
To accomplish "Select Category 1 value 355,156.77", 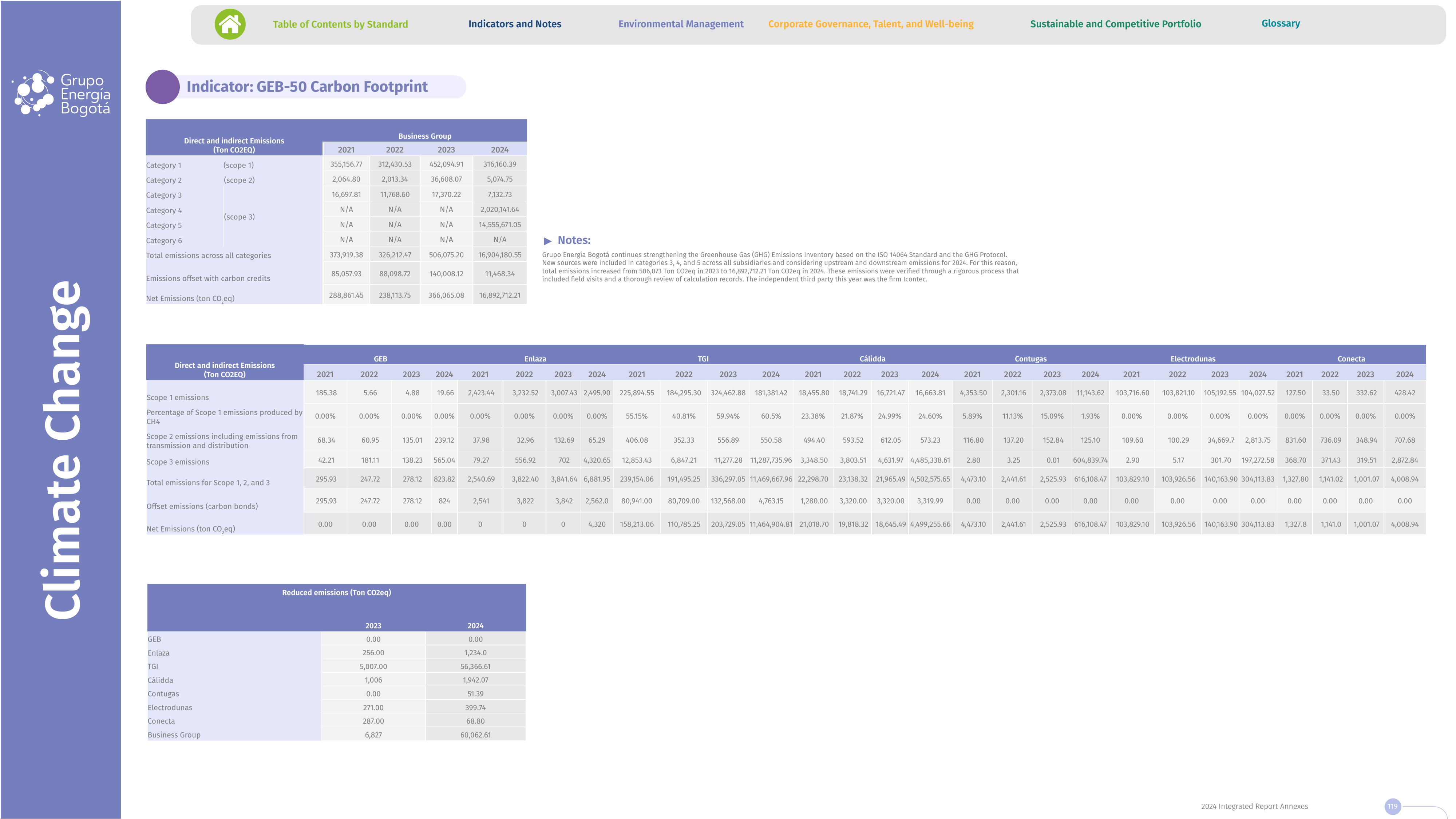I will (x=346, y=164).
